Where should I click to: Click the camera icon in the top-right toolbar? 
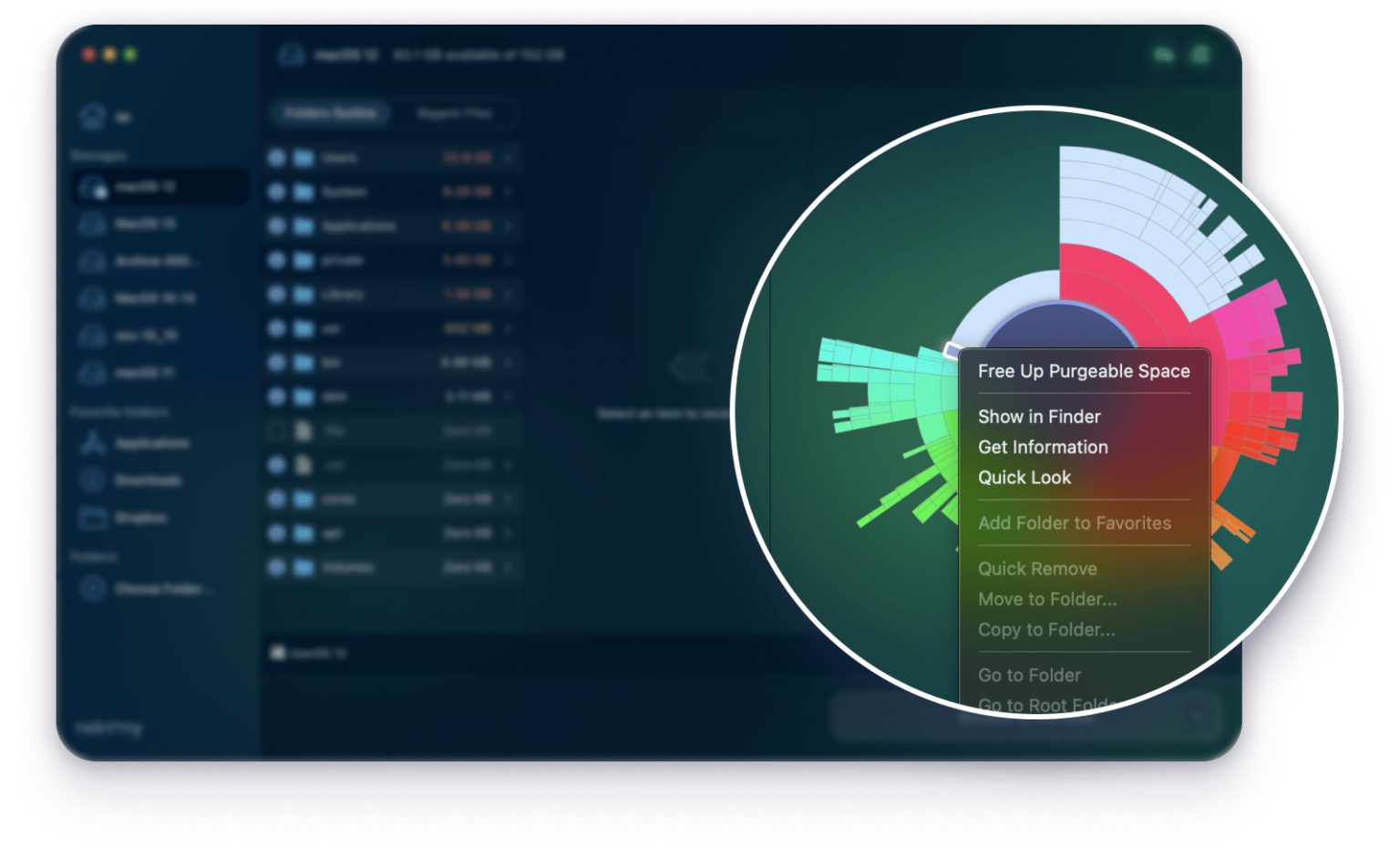click(1164, 55)
